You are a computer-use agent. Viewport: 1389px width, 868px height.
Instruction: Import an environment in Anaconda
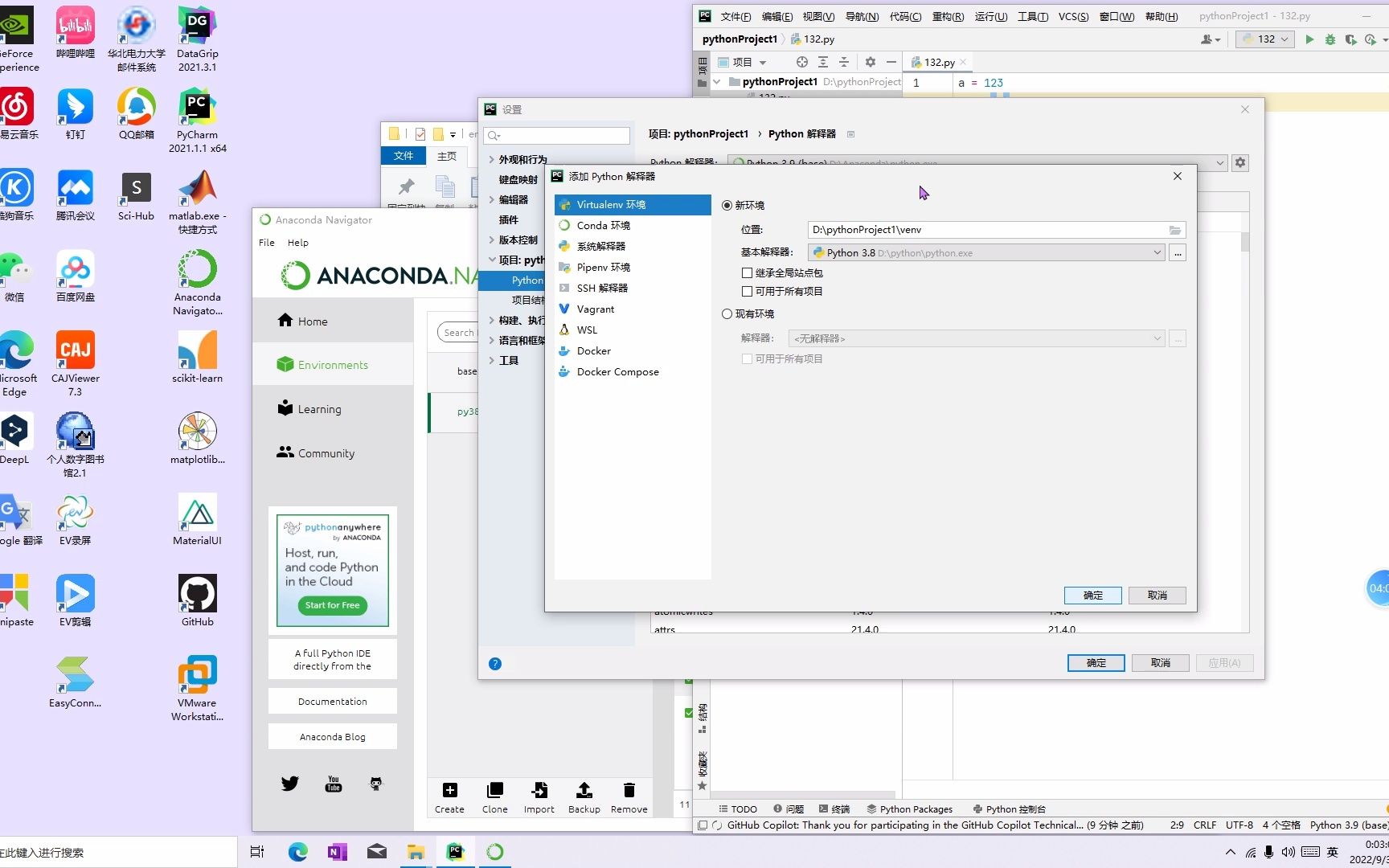pos(539,798)
